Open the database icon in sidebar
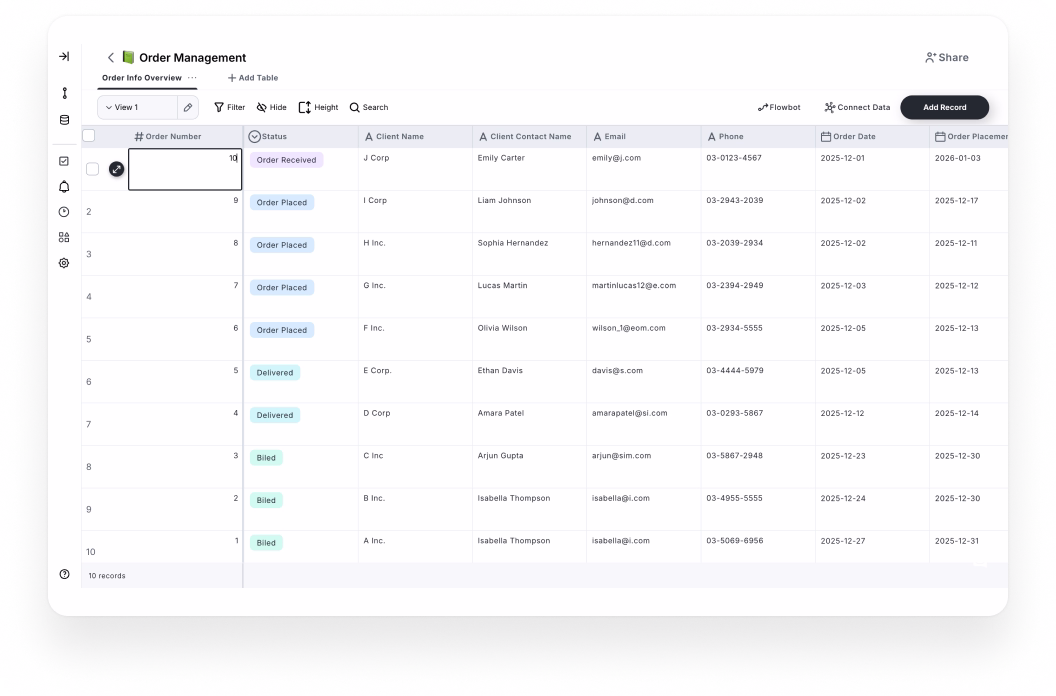The height and width of the screenshot is (696, 1056). (x=64, y=120)
